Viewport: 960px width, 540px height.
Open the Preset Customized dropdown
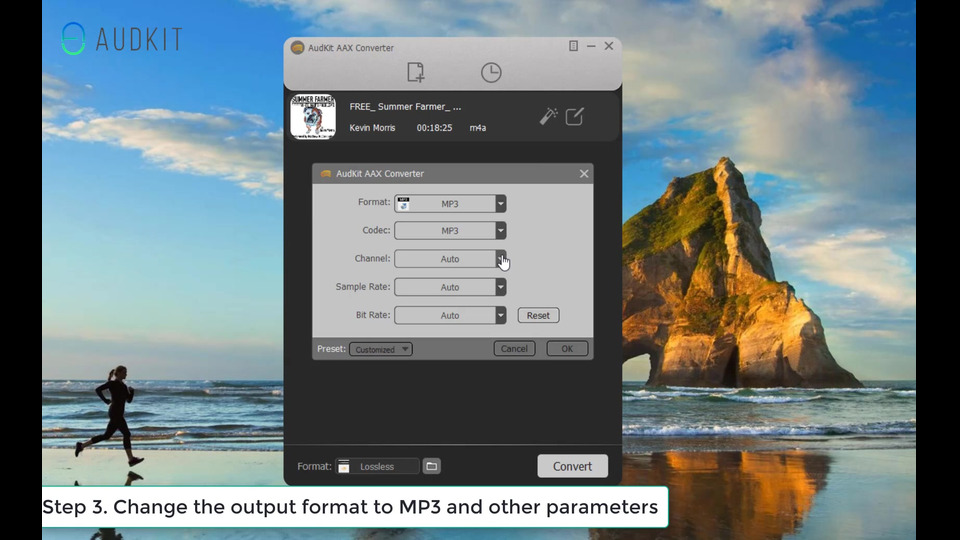(381, 349)
